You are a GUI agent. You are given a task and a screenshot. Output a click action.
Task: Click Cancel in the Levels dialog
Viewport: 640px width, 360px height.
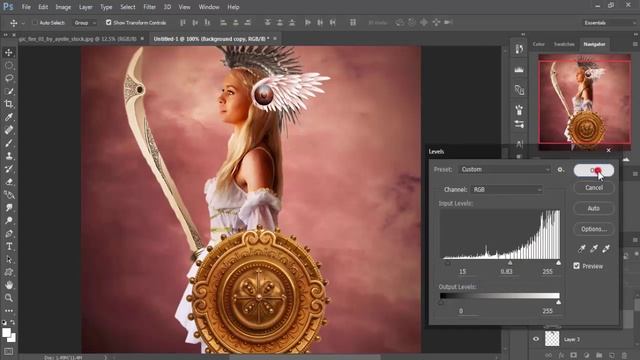coord(594,188)
